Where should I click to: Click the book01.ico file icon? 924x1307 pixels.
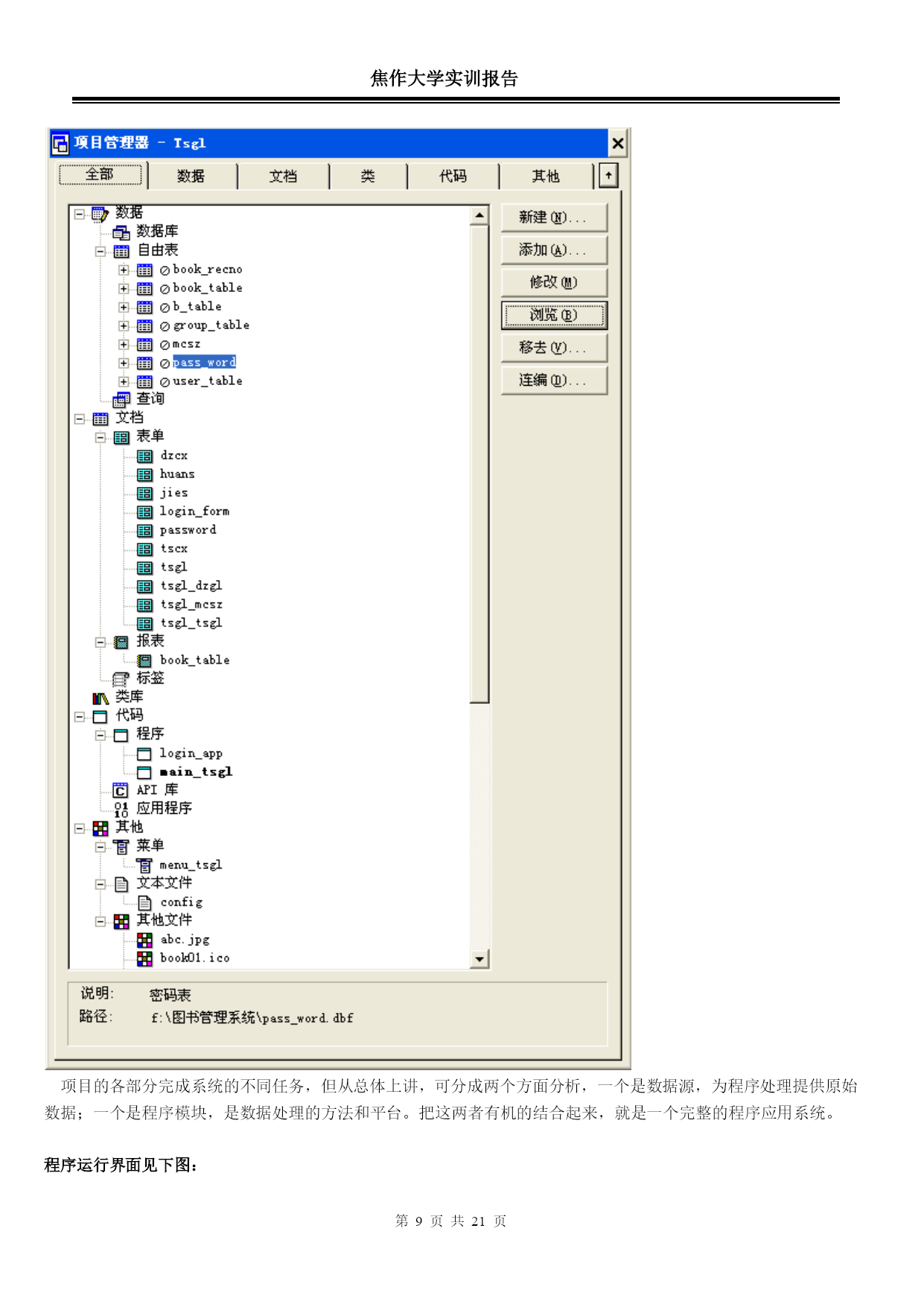point(144,959)
